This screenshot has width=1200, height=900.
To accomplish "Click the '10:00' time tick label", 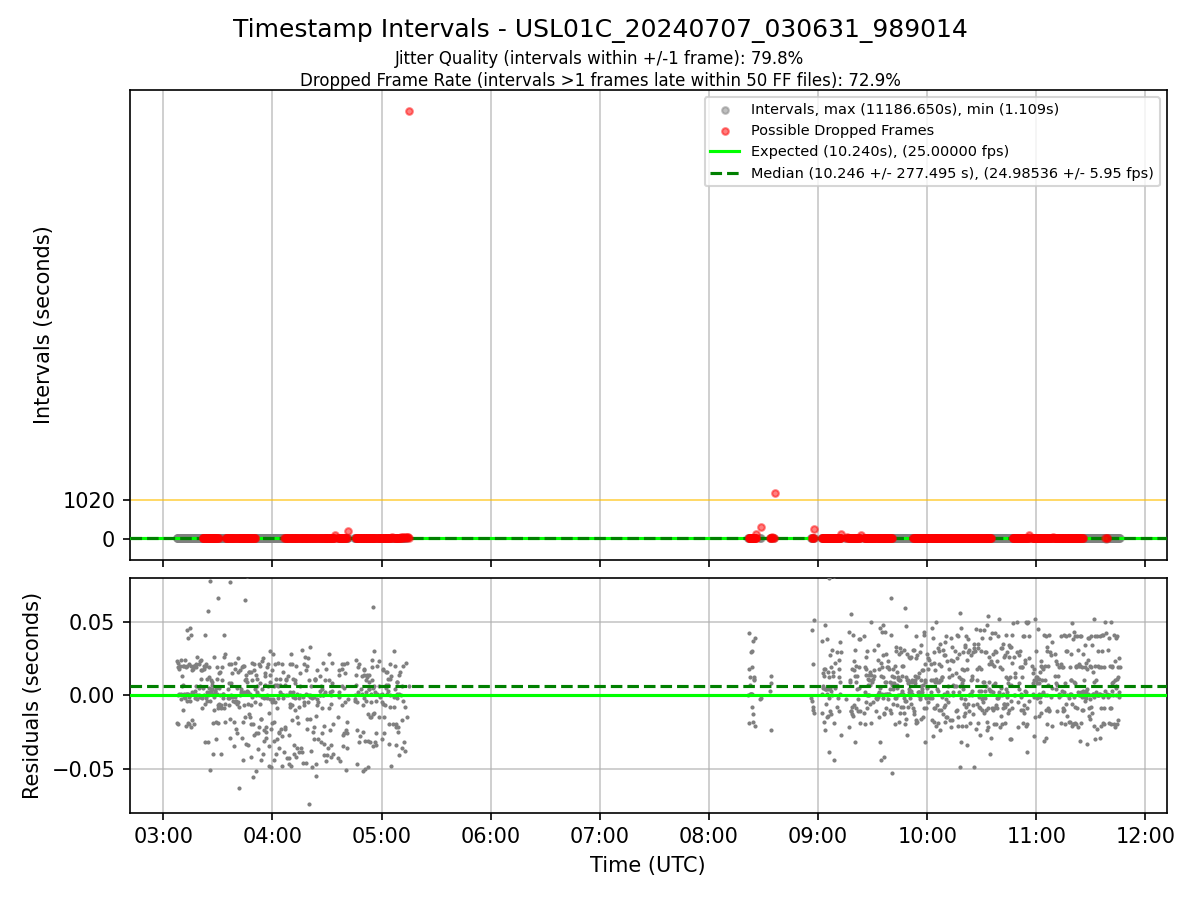I will click(926, 834).
